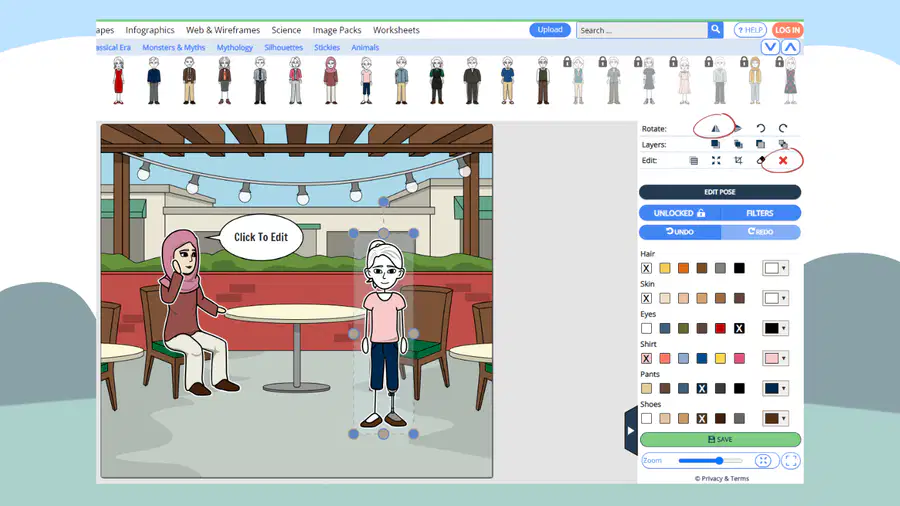The width and height of the screenshot is (900, 506).
Task: Click the resize-to-fit arrows icon in Edit row
Action: pyautogui.click(x=716, y=161)
